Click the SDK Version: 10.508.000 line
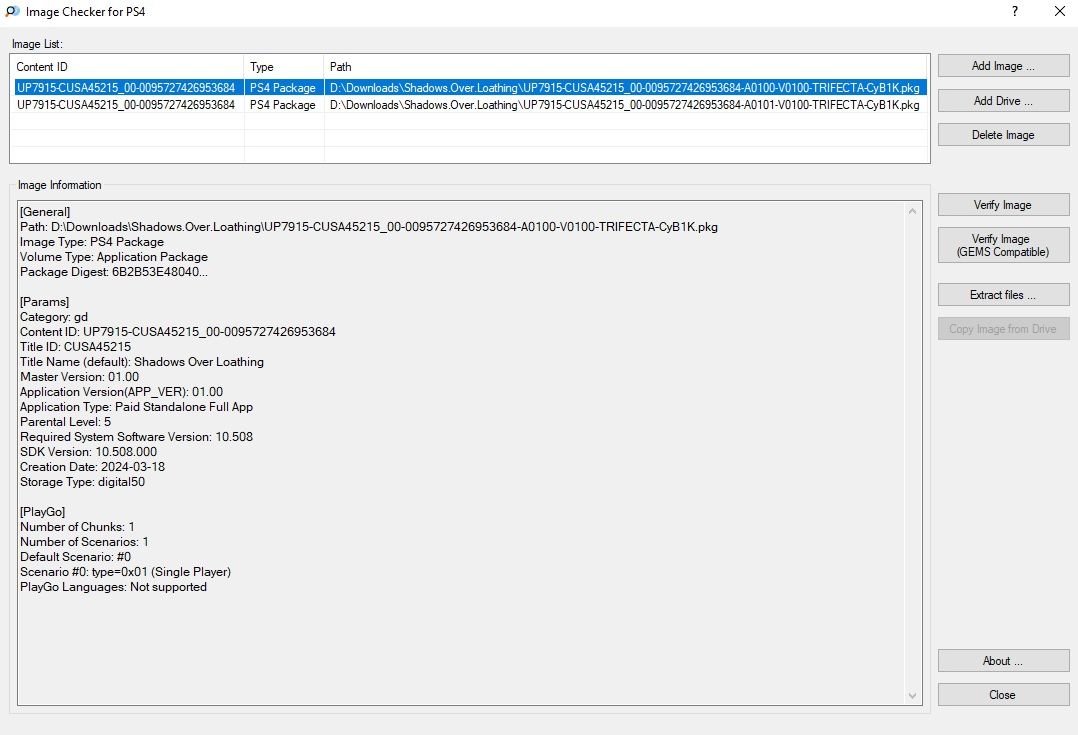Image resolution: width=1078 pixels, height=735 pixels. (x=89, y=452)
